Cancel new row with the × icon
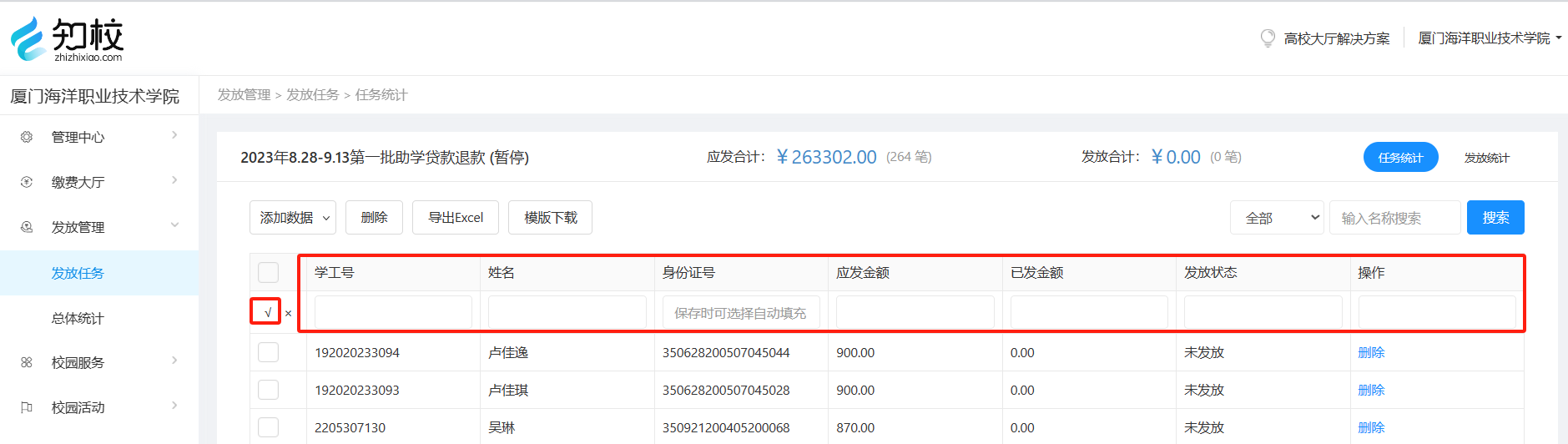This screenshot has width=1568, height=444. [x=289, y=314]
